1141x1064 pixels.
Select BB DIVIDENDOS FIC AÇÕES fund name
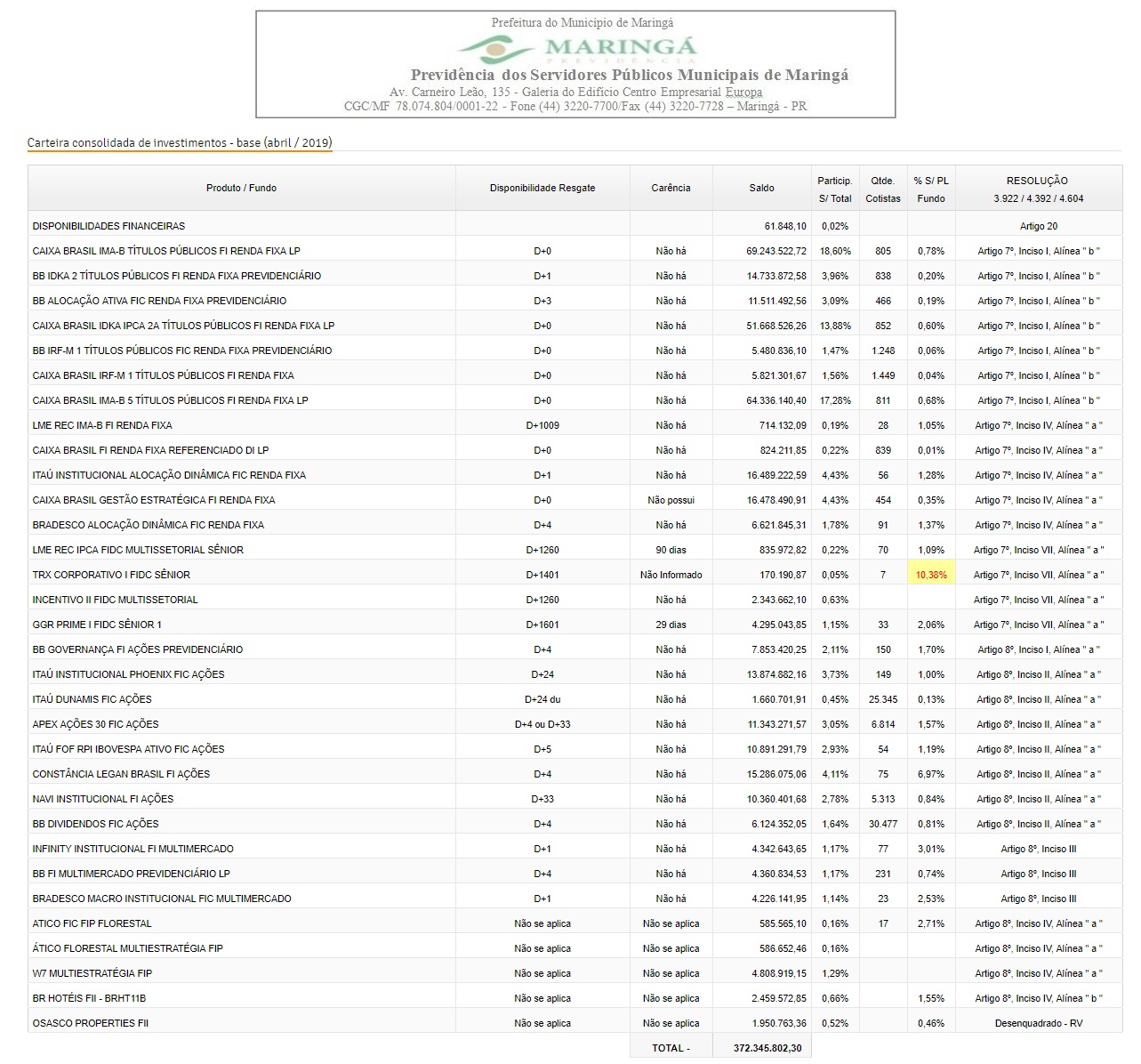95,824
